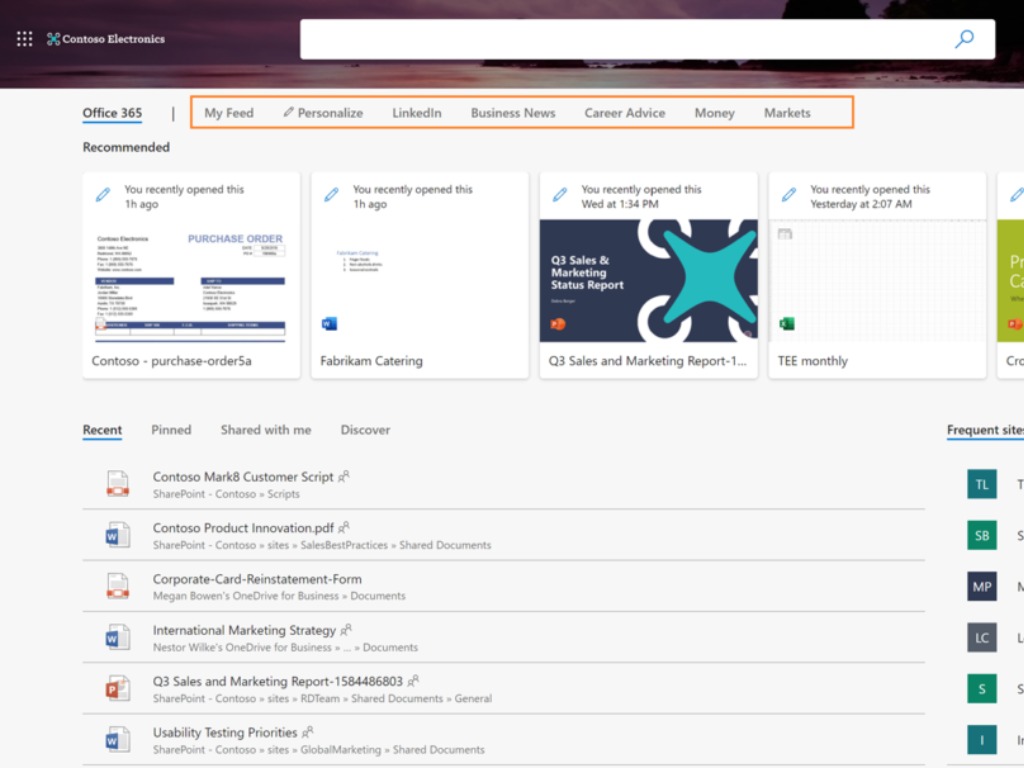Open the Q3 Sales report thumbnail card
The image size is (1024, 768).
648,280
